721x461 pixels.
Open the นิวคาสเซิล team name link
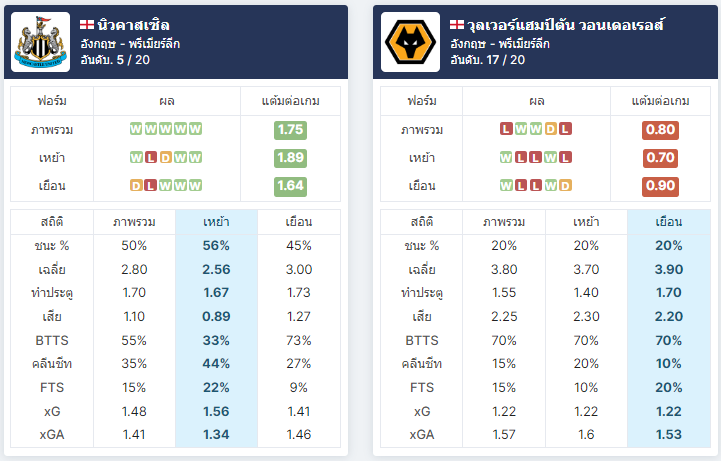133,24
